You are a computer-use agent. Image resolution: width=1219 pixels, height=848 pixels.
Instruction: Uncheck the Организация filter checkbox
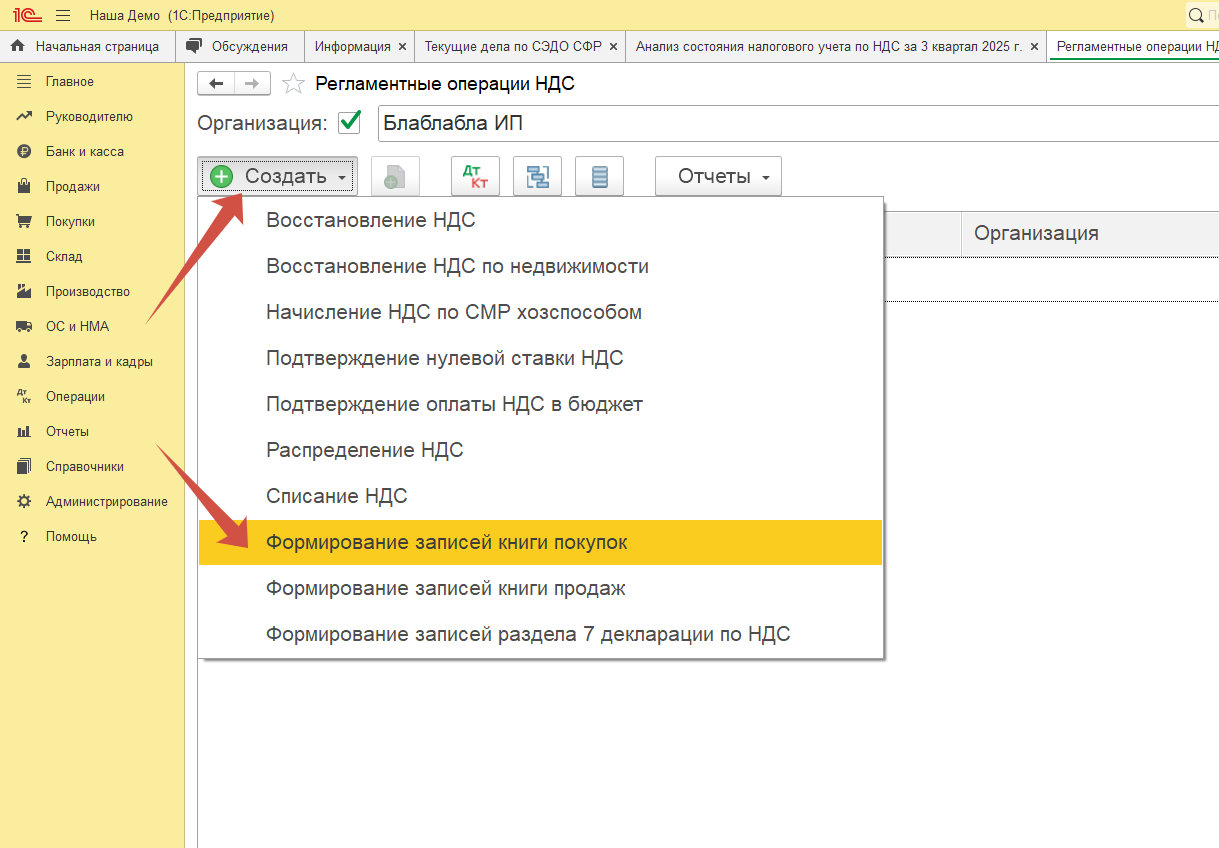point(350,123)
